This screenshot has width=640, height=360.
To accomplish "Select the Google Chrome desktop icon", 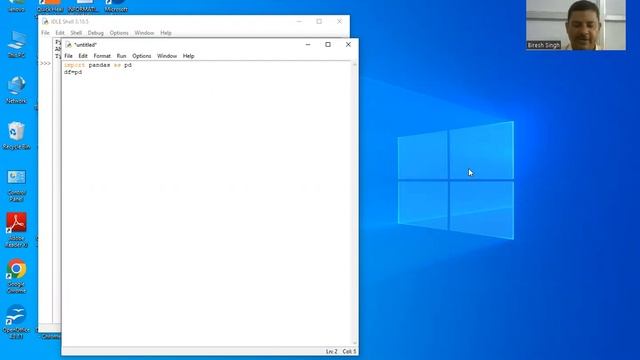I will (16, 276).
